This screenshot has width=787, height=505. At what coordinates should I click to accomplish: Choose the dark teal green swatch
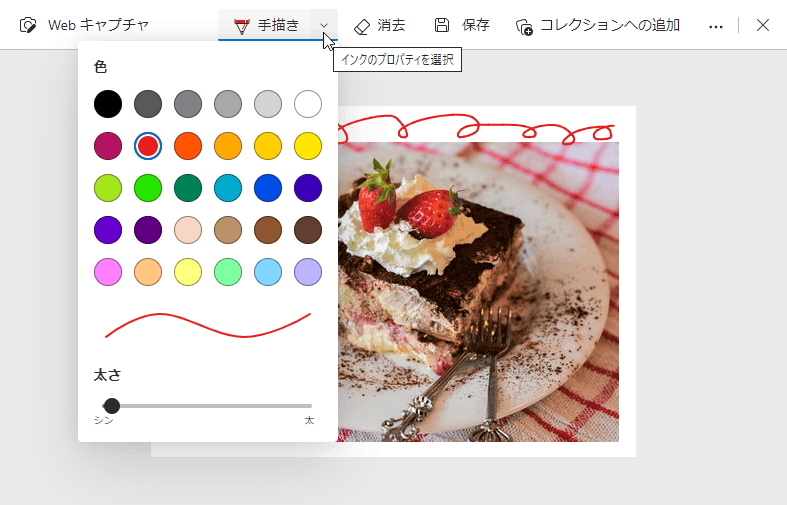pyautogui.click(x=188, y=188)
